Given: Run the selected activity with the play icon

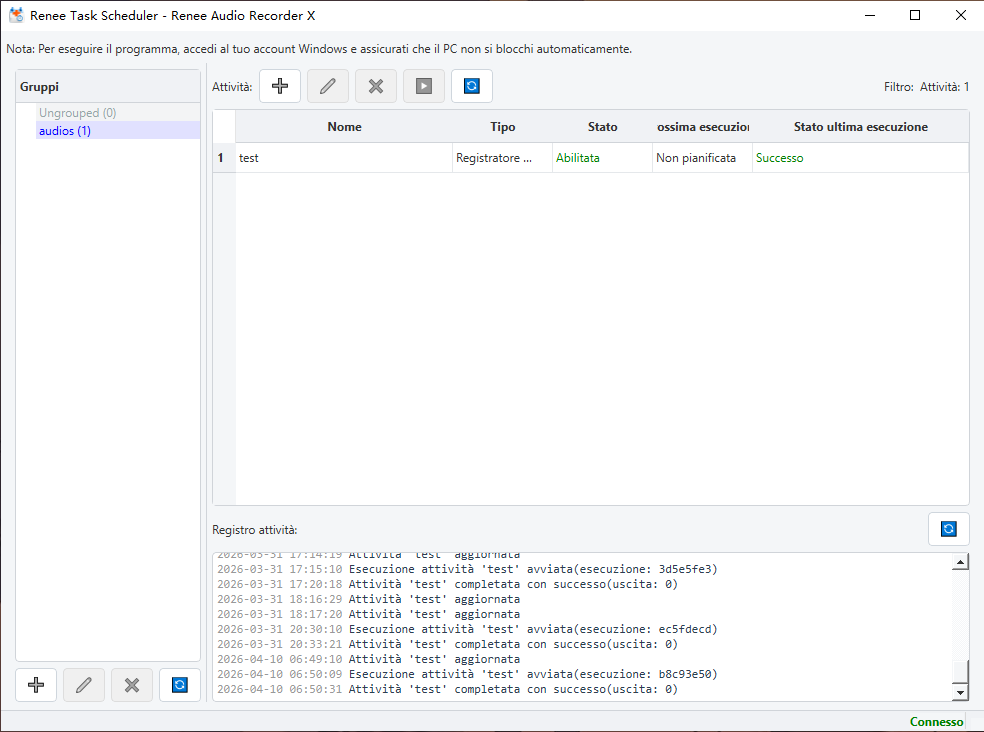Looking at the screenshot, I should click(x=424, y=86).
